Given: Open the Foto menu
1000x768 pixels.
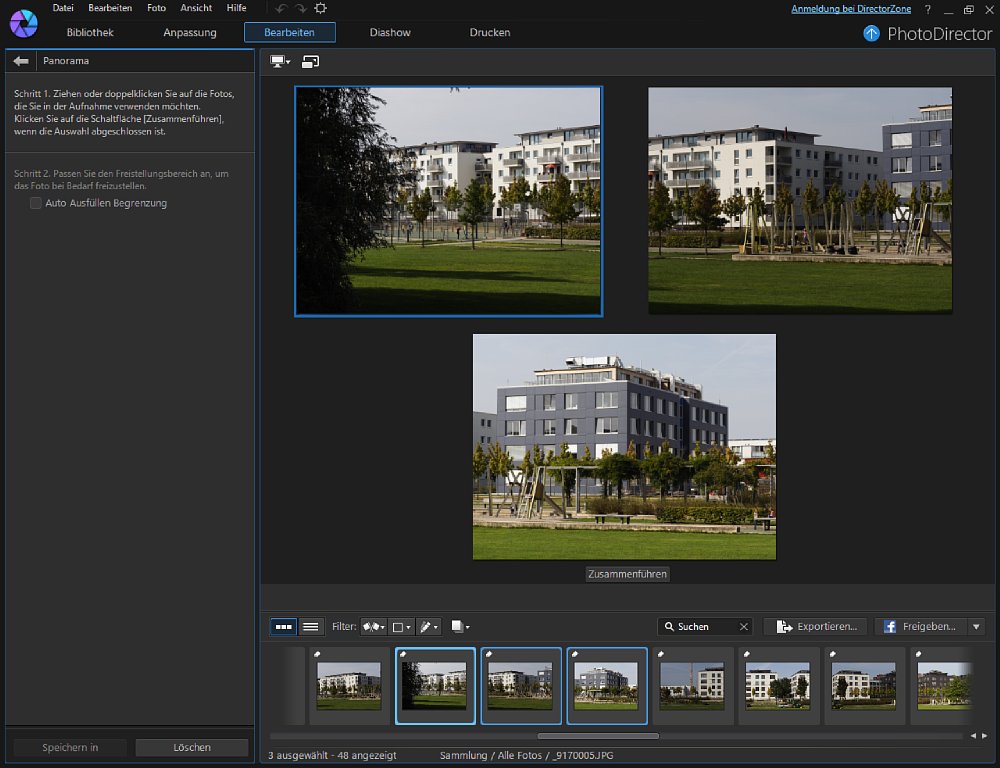Looking at the screenshot, I should [156, 8].
